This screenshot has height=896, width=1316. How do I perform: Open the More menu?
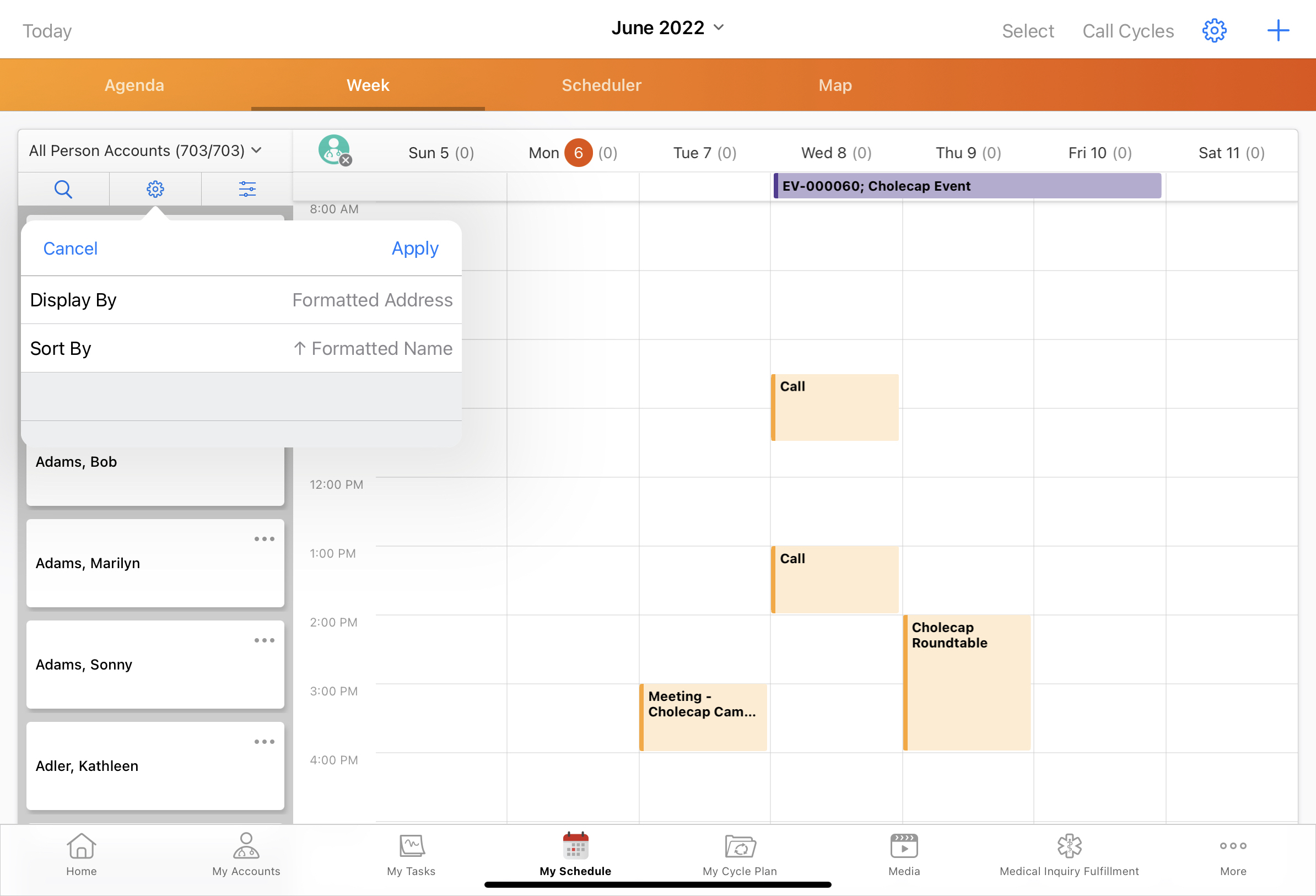click(x=1232, y=855)
